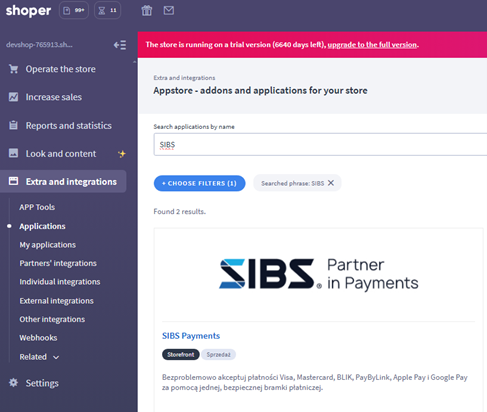Screen dimensions: 487x412
Task: Select the Operate the store cart icon
Action: pyautogui.click(x=14, y=69)
